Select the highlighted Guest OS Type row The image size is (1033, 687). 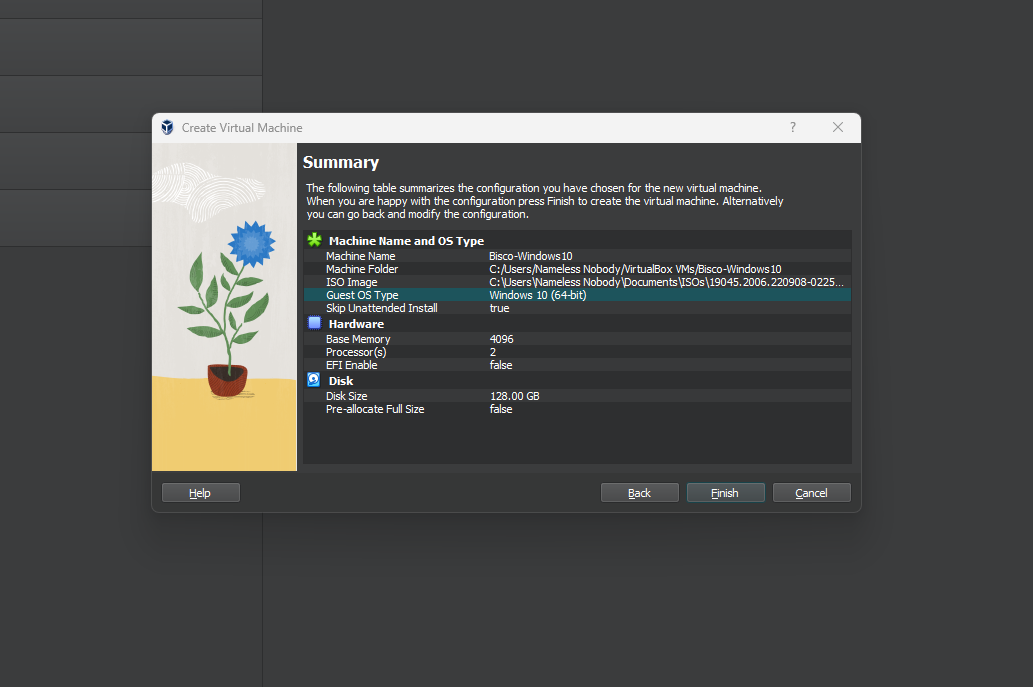tap(576, 295)
